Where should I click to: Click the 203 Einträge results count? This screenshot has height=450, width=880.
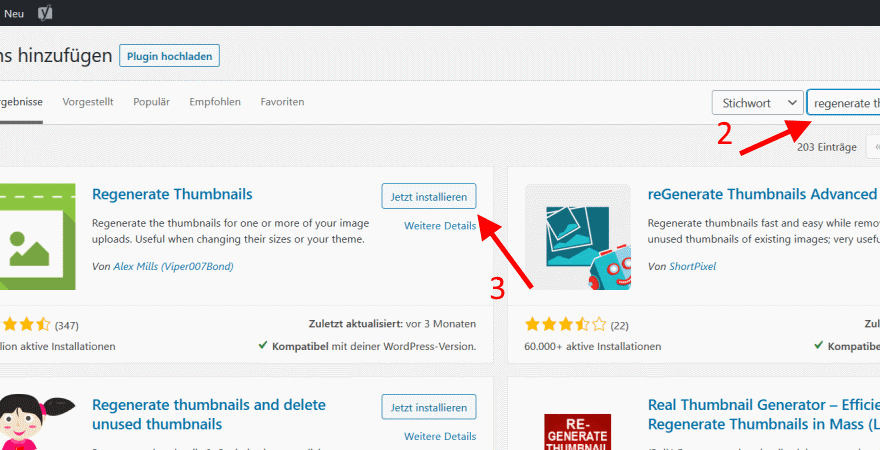coord(827,147)
